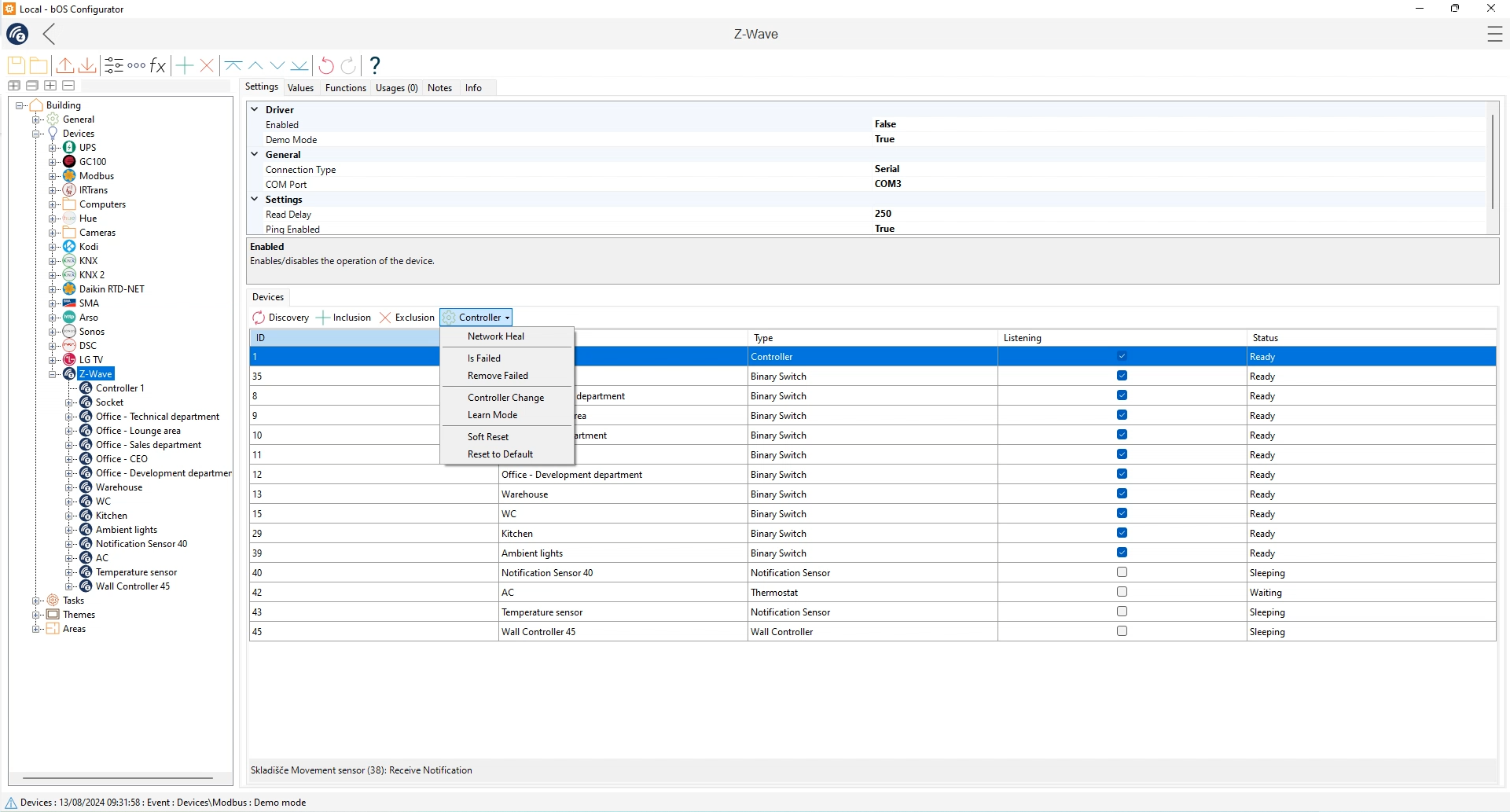Click the Move Up arrow icon

[x=255, y=65]
